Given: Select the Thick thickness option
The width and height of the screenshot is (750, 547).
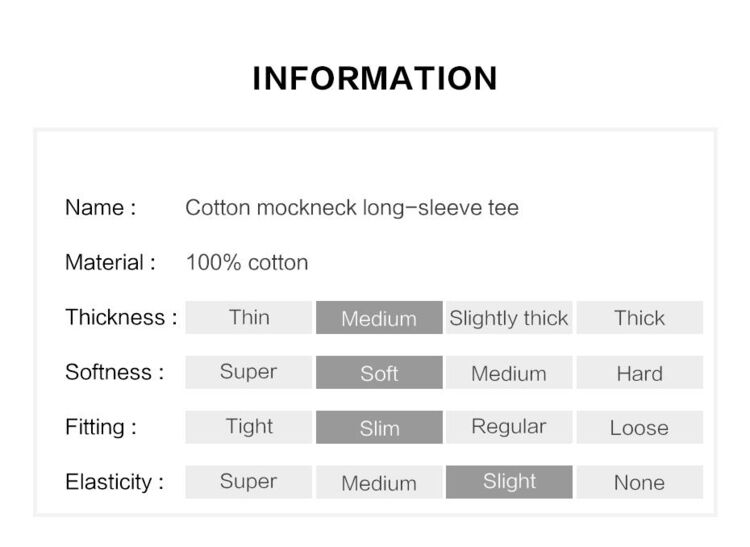Looking at the screenshot, I should [x=640, y=317].
